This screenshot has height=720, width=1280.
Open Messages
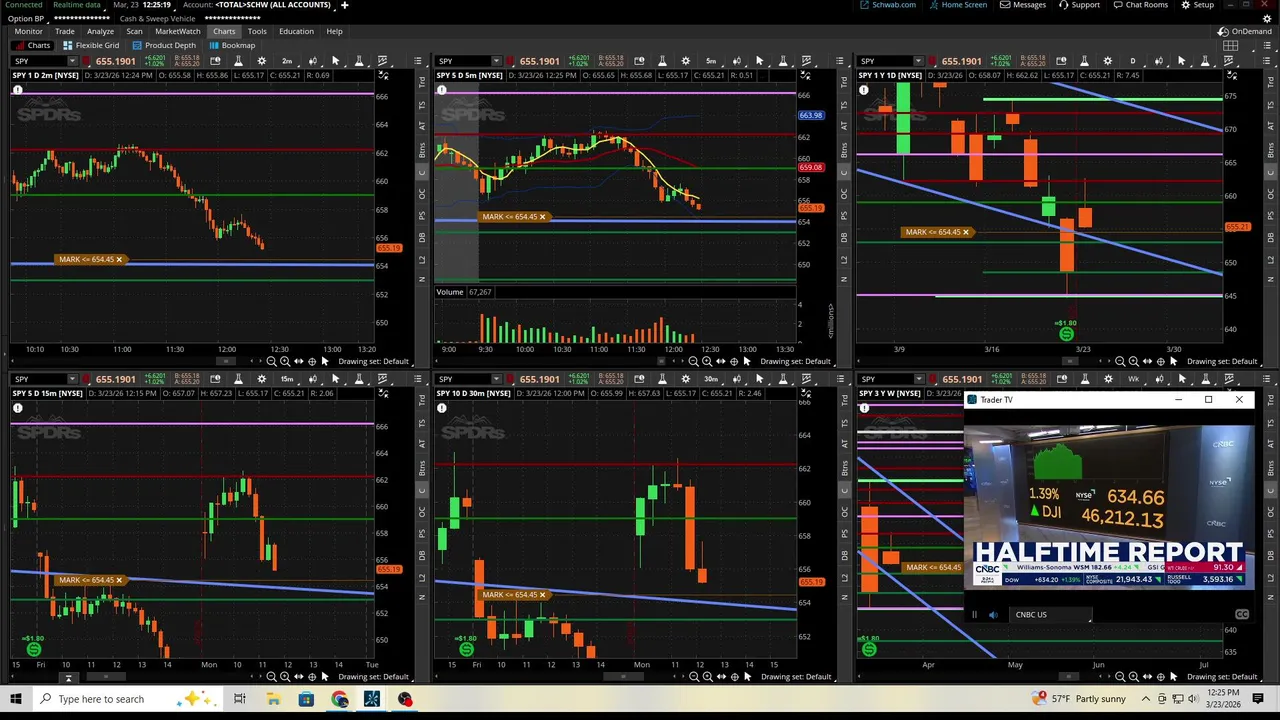click(x=1023, y=5)
